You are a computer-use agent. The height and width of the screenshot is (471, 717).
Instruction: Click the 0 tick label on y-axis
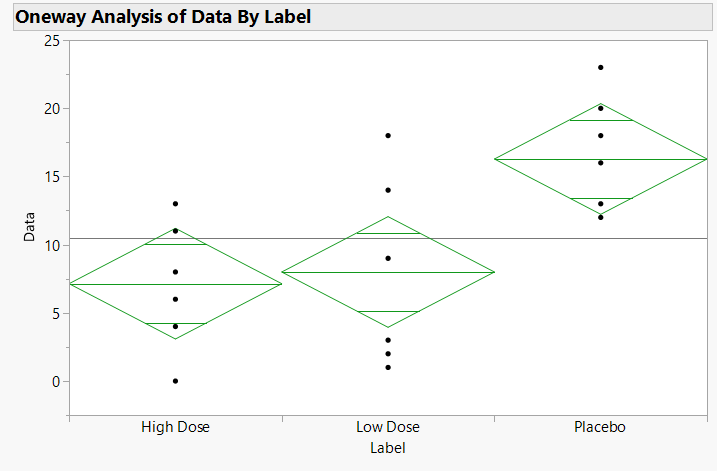pyautogui.click(x=56, y=381)
